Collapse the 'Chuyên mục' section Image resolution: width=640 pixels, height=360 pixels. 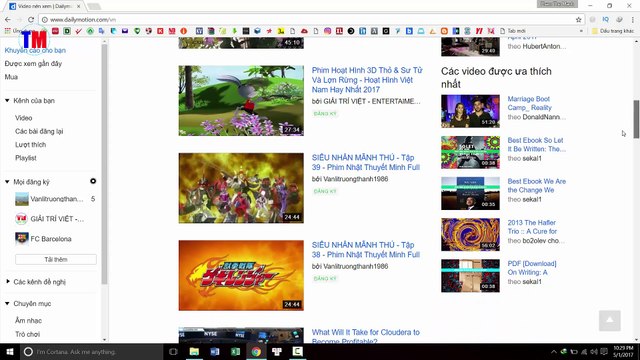pos(7,304)
